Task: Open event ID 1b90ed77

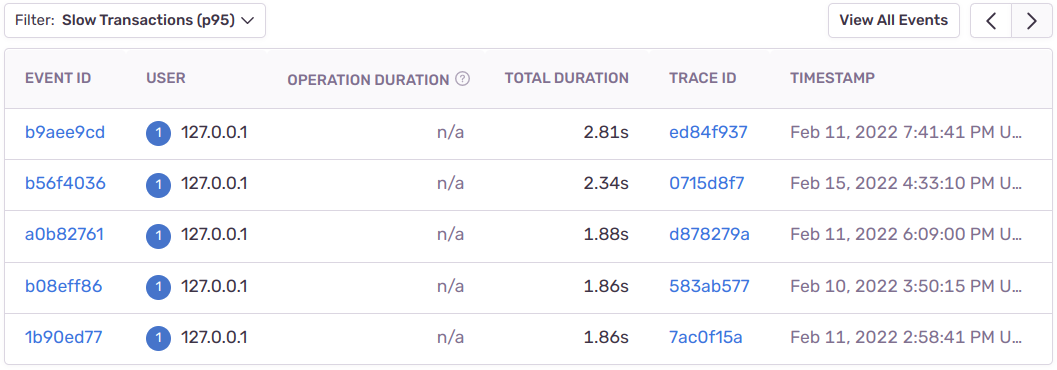Action: pyautogui.click(x=63, y=337)
